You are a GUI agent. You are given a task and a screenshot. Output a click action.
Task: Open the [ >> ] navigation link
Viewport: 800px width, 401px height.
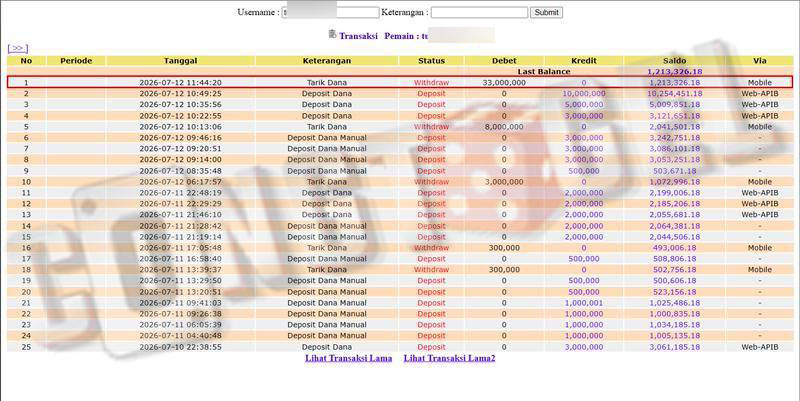pyautogui.click(x=17, y=48)
